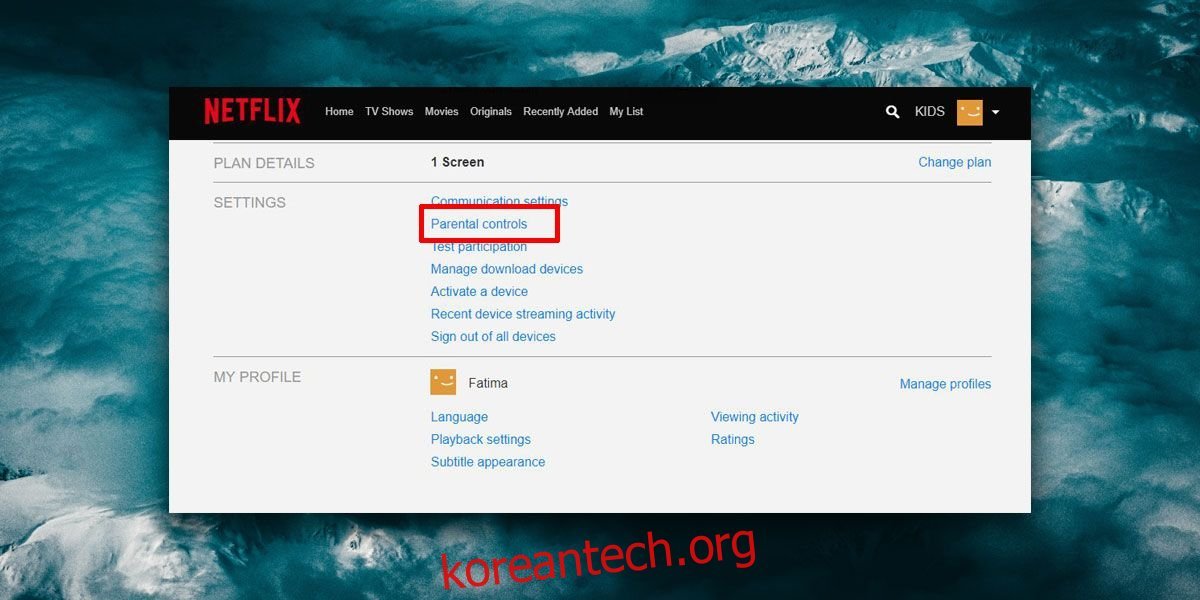
Task: Open Subtitle appearance link
Action: [488, 462]
